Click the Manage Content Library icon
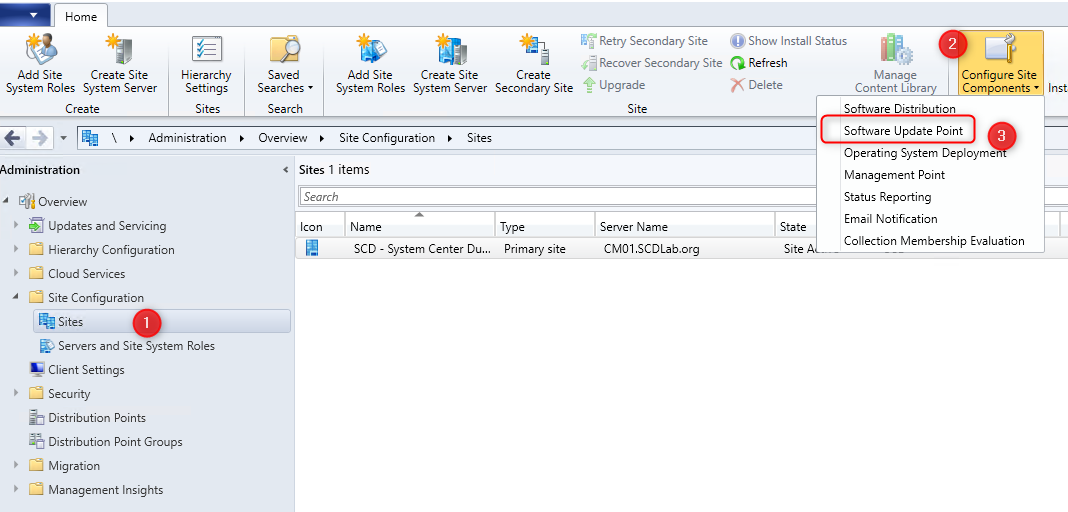Screen dimensions: 1068x512 895,50
